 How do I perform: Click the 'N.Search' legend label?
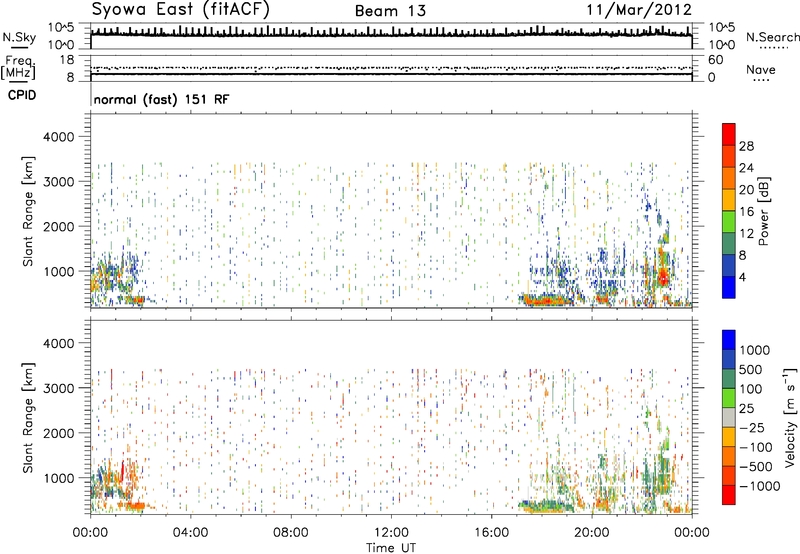(x=772, y=37)
